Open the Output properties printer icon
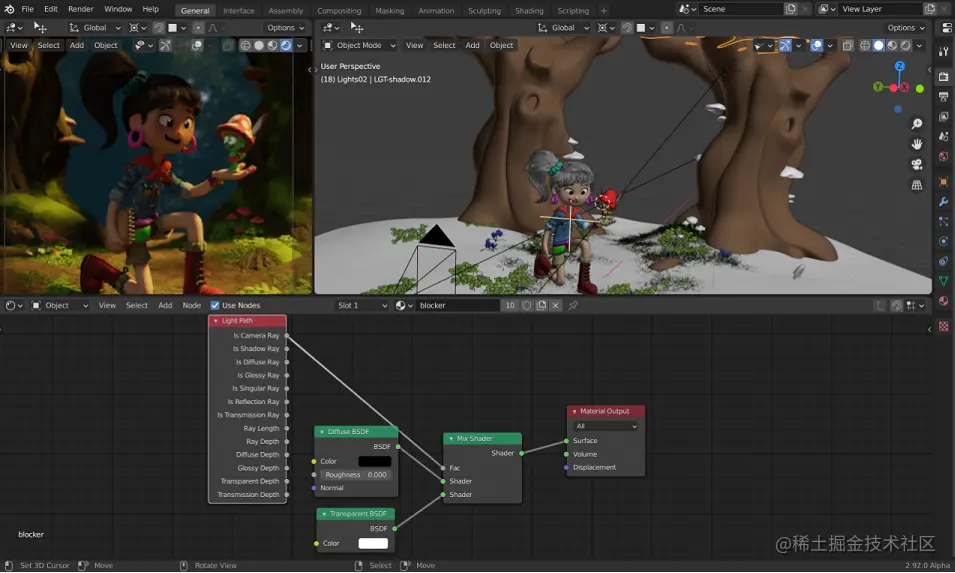This screenshot has width=955, height=573. [943, 97]
